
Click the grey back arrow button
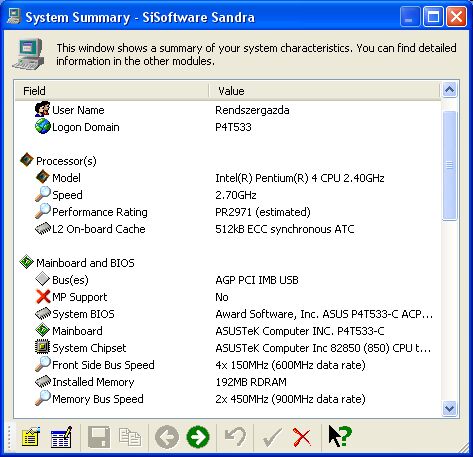coord(167,437)
